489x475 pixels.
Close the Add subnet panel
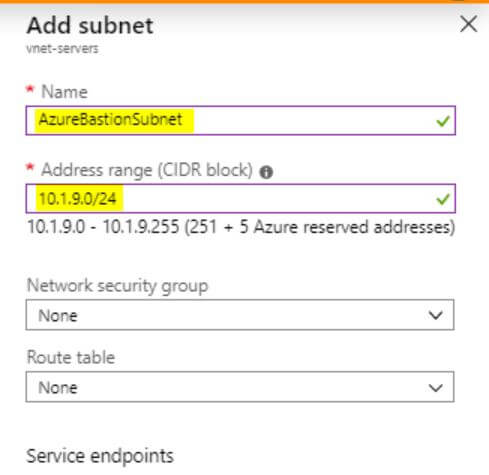coord(469,24)
